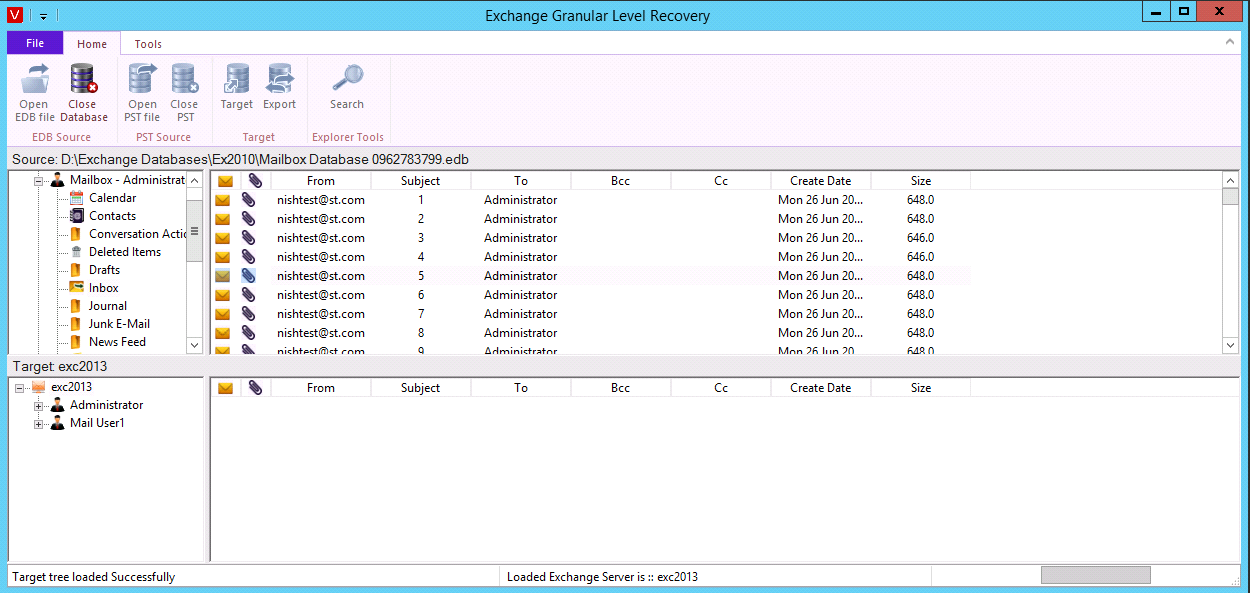Click attachment icon of email 4
1250x593 pixels.
249,257
